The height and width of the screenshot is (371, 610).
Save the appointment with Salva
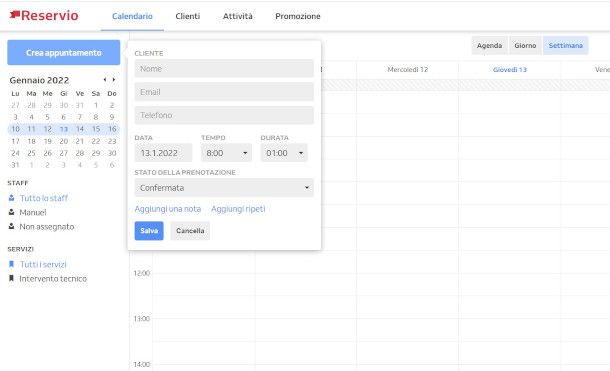coord(149,231)
